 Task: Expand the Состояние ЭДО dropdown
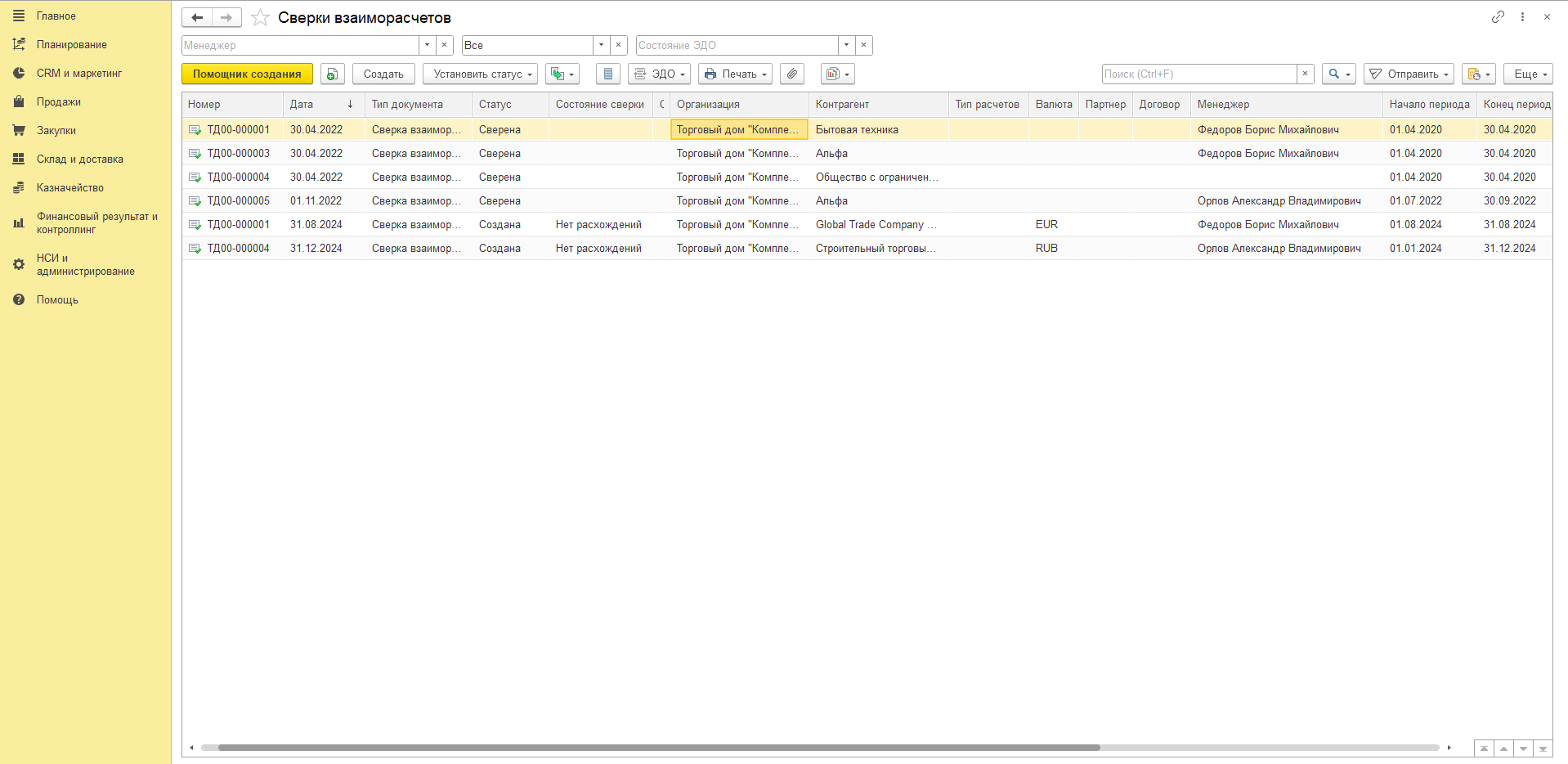point(847,45)
